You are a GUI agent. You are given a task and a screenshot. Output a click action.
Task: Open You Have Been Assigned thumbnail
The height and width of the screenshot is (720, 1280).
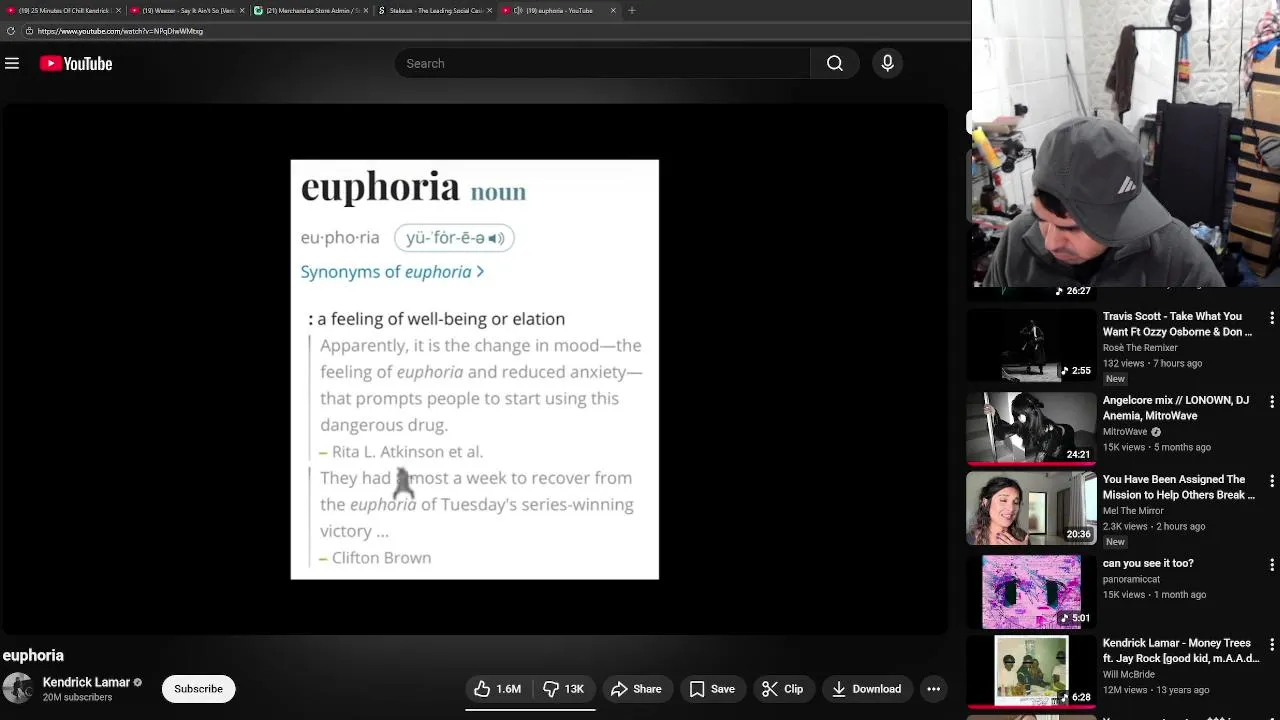(1031, 508)
